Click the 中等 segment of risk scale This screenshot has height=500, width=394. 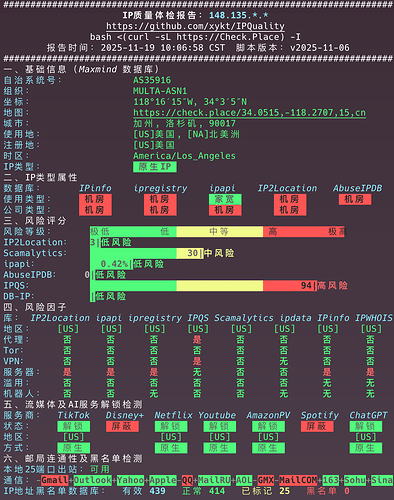pos(220,231)
